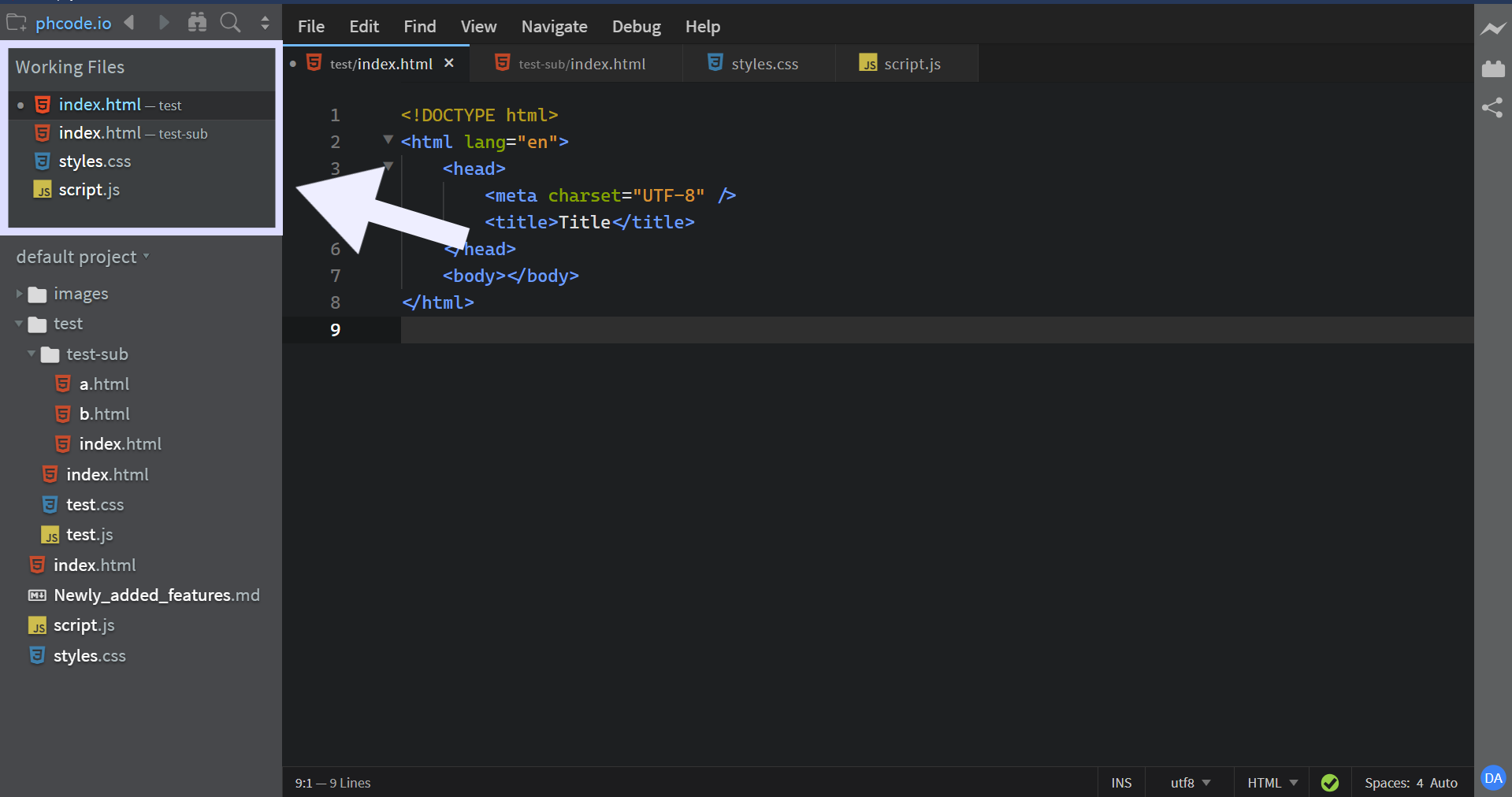Click the phcode.io project link
This screenshot has width=1512, height=797.
tap(73, 24)
